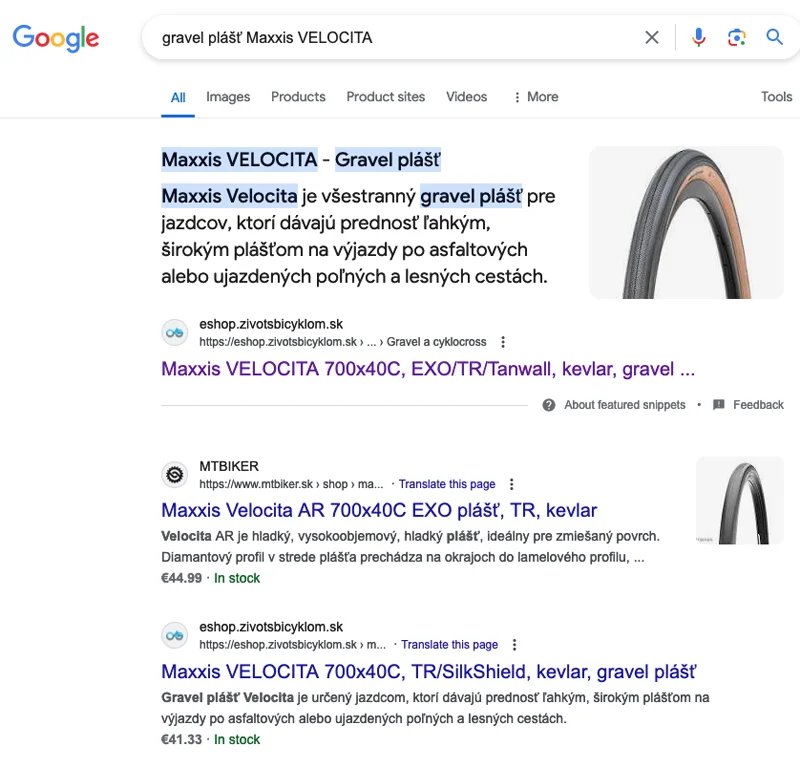Open the Tools search options
The width and height of the screenshot is (800, 768).
click(776, 97)
